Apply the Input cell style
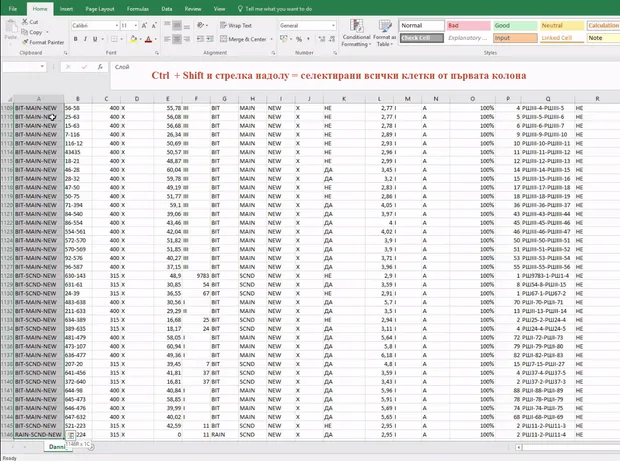620x461 pixels. [x=515, y=38]
